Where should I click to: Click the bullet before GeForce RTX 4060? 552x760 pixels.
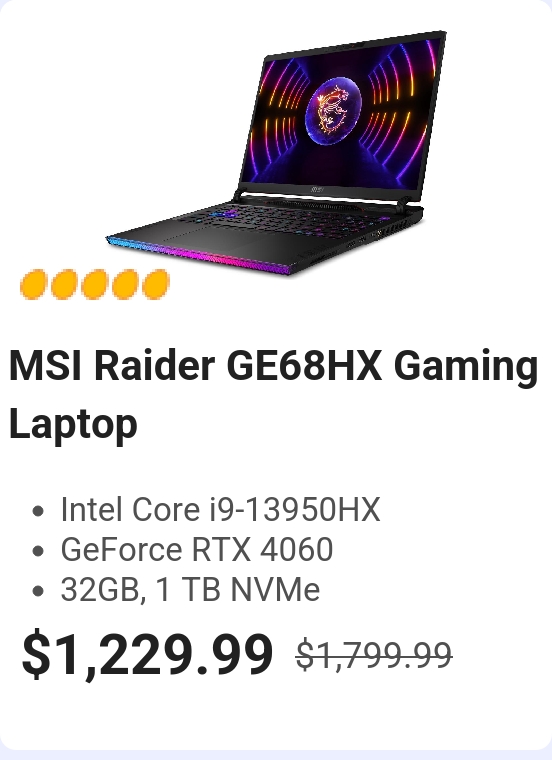tap(37, 551)
